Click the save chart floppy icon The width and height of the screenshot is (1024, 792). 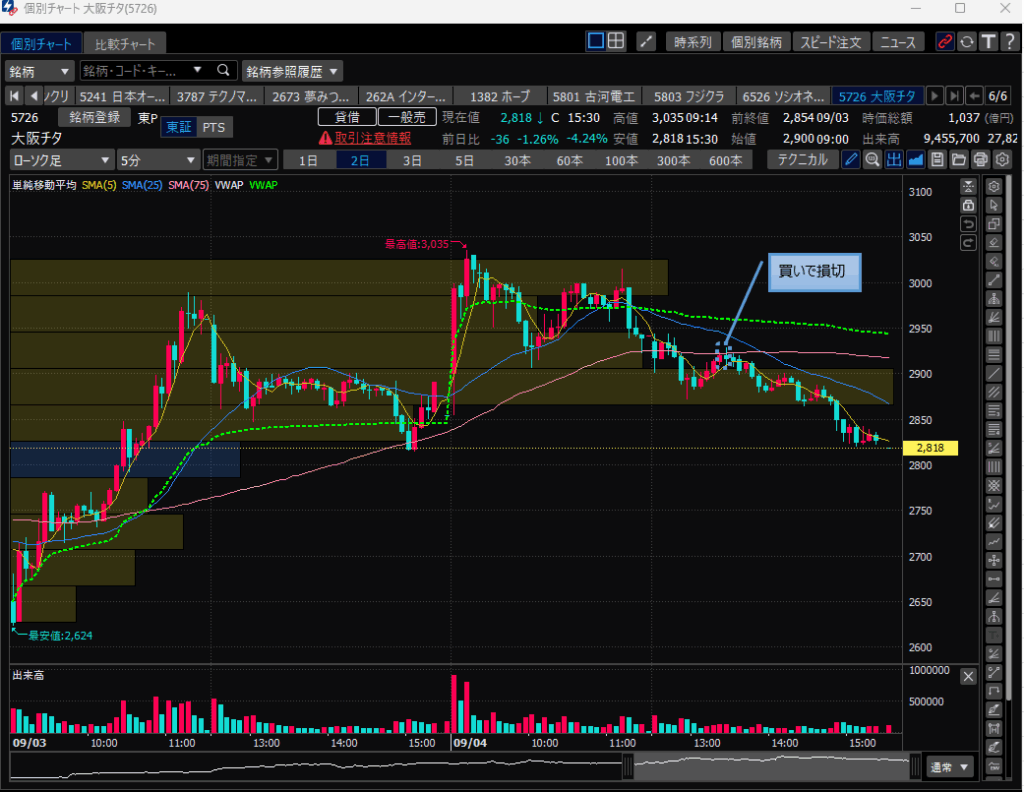coord(937,160)
